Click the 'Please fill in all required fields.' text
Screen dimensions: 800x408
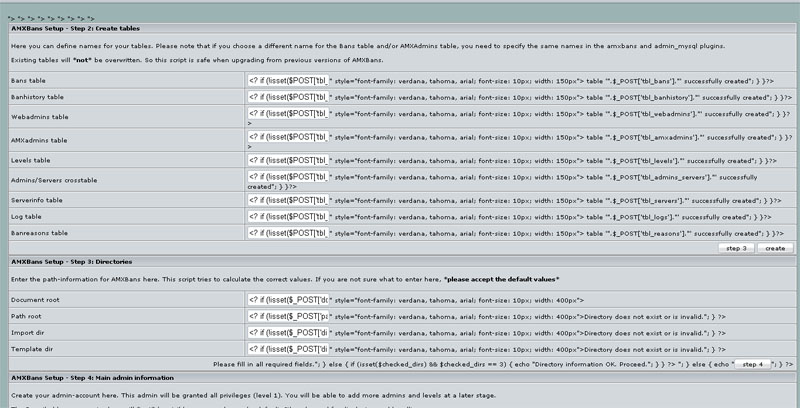[263, 364]
